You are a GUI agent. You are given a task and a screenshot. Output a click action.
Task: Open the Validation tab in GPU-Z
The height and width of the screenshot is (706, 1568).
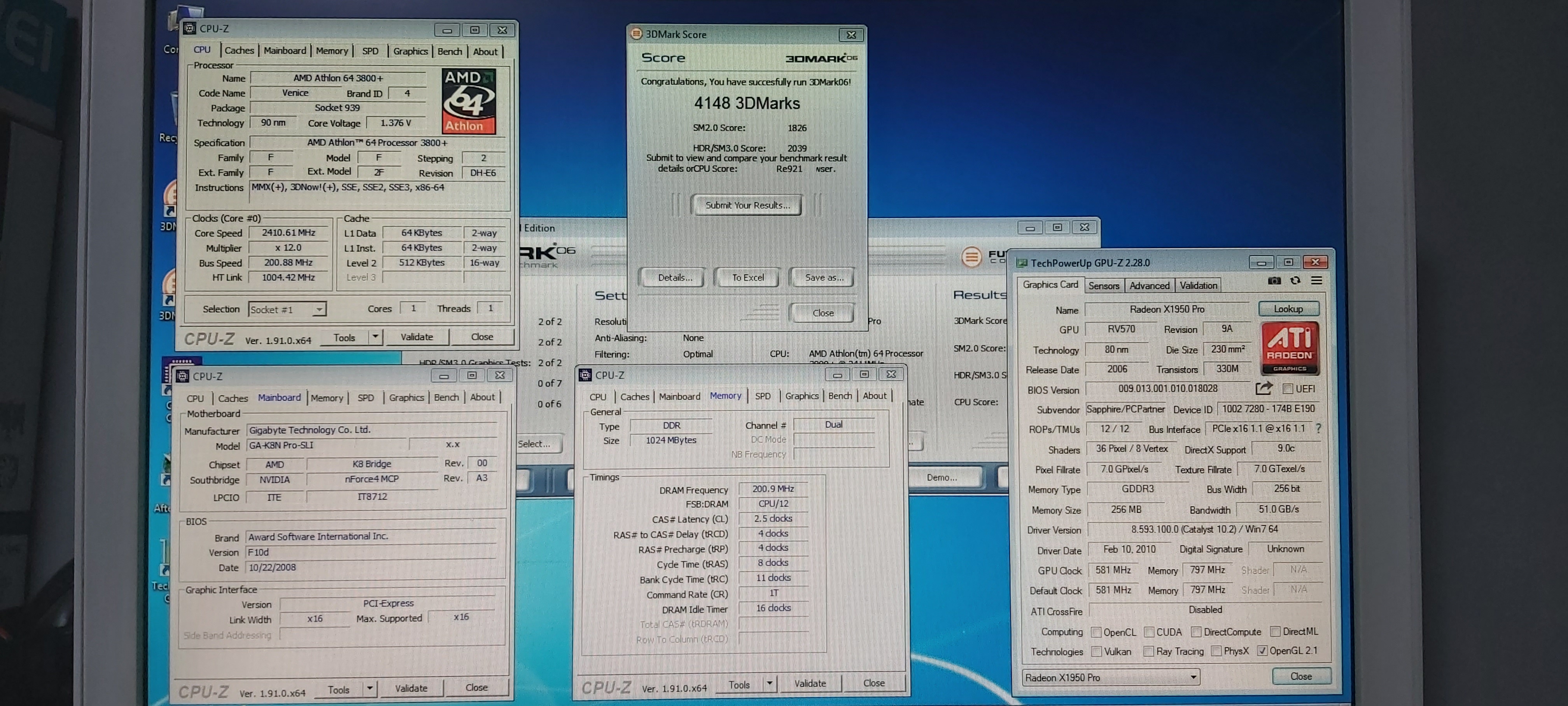point(1198,285)
